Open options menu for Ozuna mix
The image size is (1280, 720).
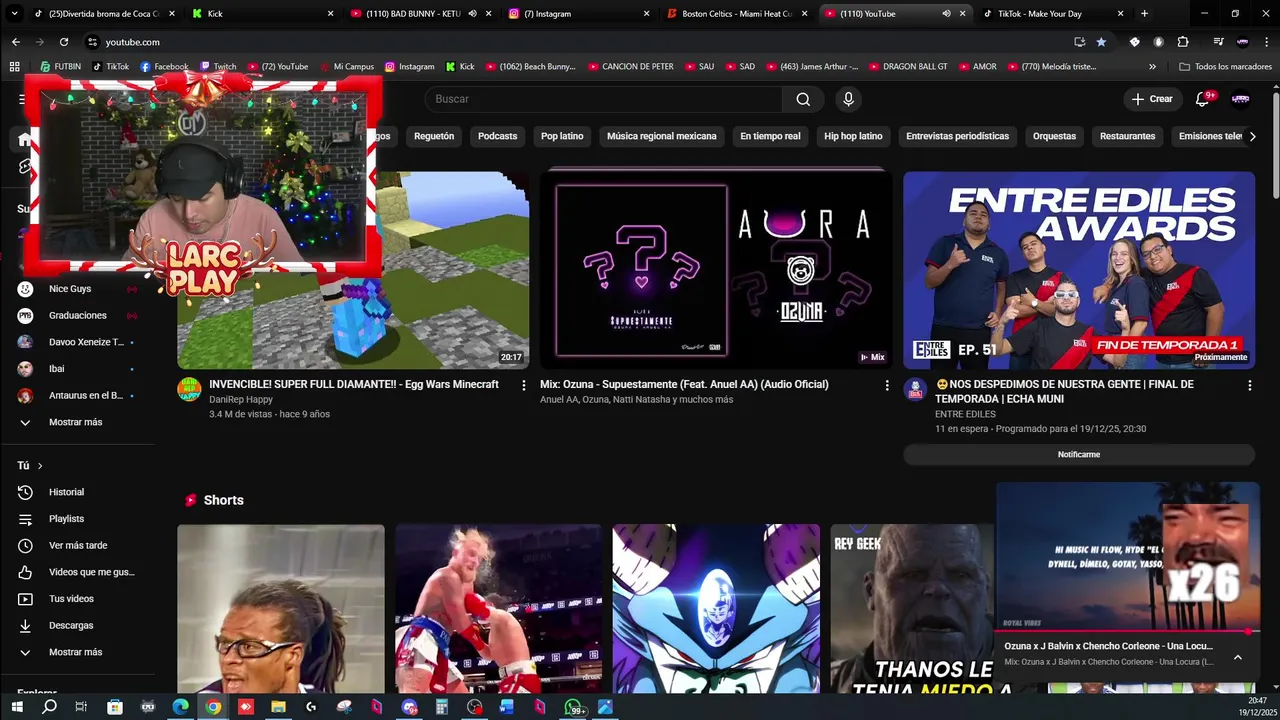click(886, 385)
